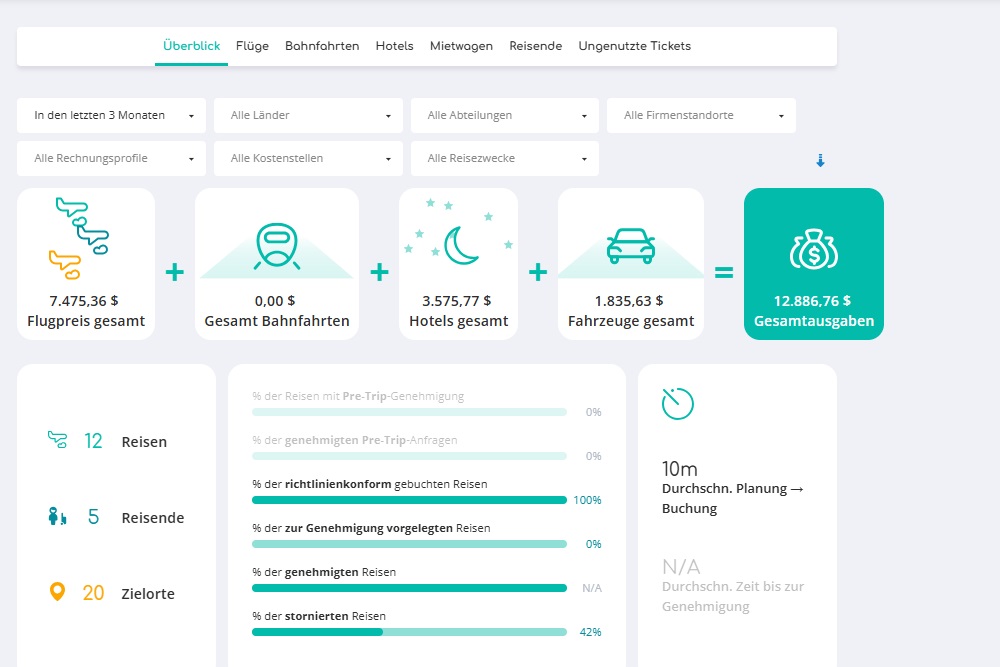Open the In den letzten 3 Monaten dropdown
Image resolution: width=1000 pixels, height=667 pixels.
[x=111, y=115]
